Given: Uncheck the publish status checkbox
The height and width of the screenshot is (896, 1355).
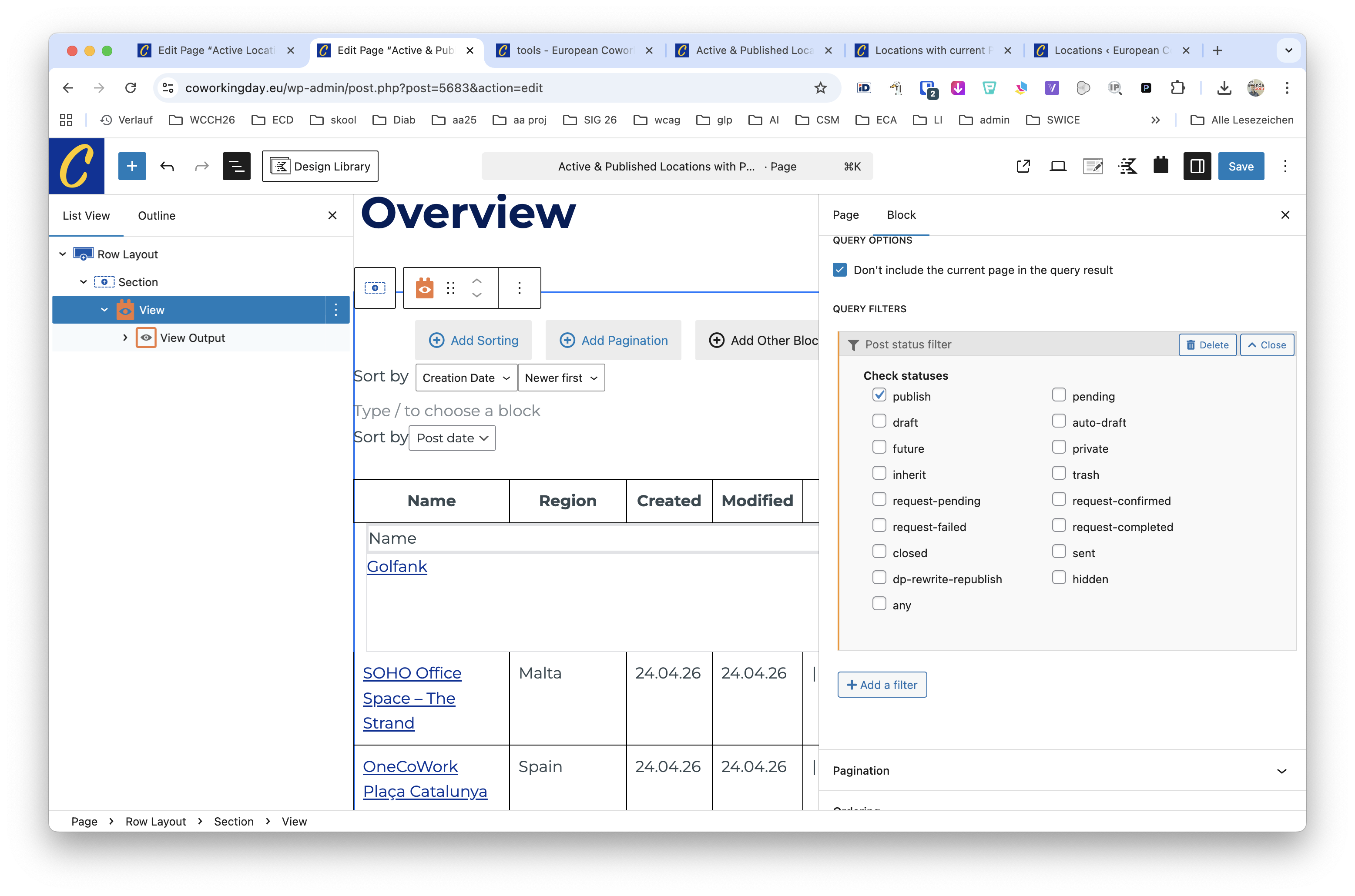Looking at the screenshot, I should click(879, 395).
